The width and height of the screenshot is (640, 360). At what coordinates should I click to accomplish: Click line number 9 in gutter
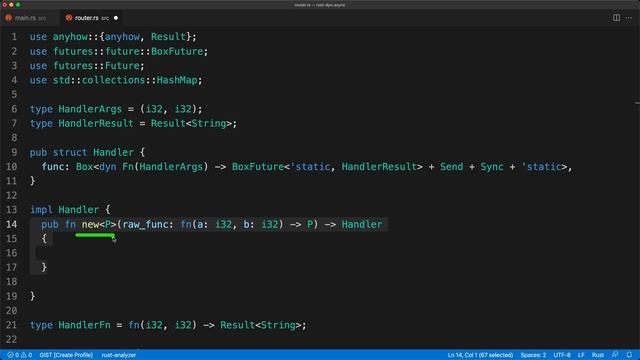(14, 152)
